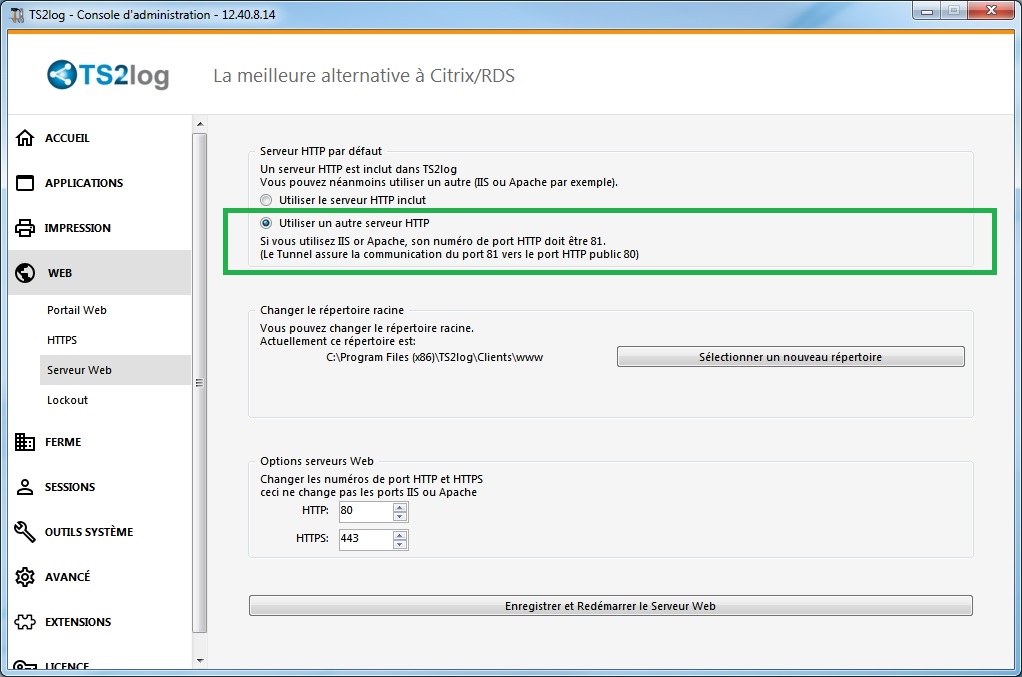
Task: Open the Portail Web submenu
Action: pyautogui.click(x=115, y=310)
